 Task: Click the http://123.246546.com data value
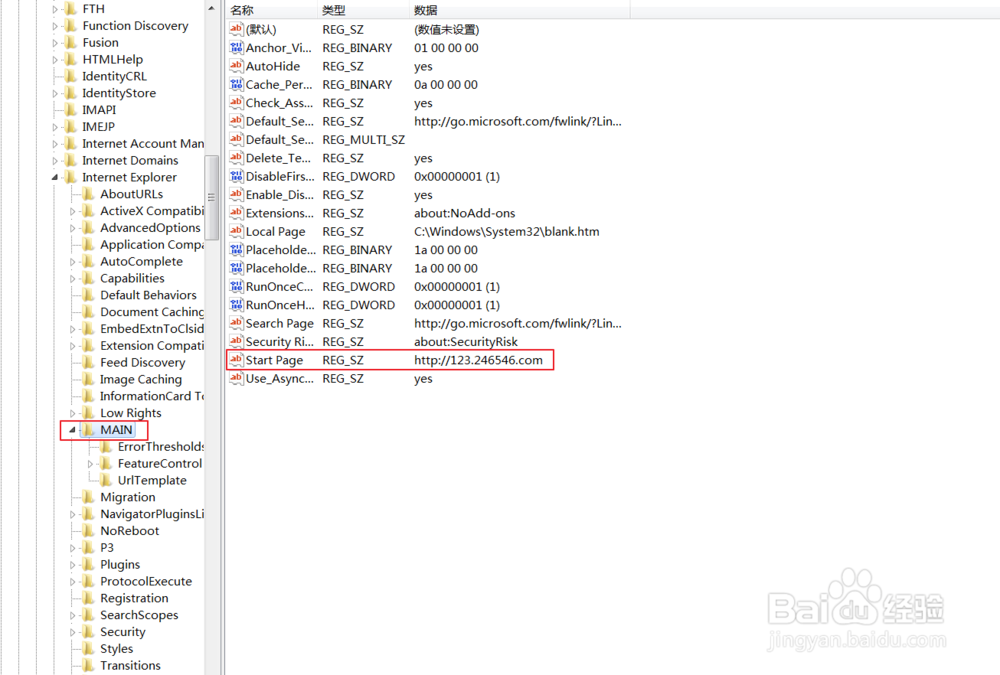[x=478, y=360]
